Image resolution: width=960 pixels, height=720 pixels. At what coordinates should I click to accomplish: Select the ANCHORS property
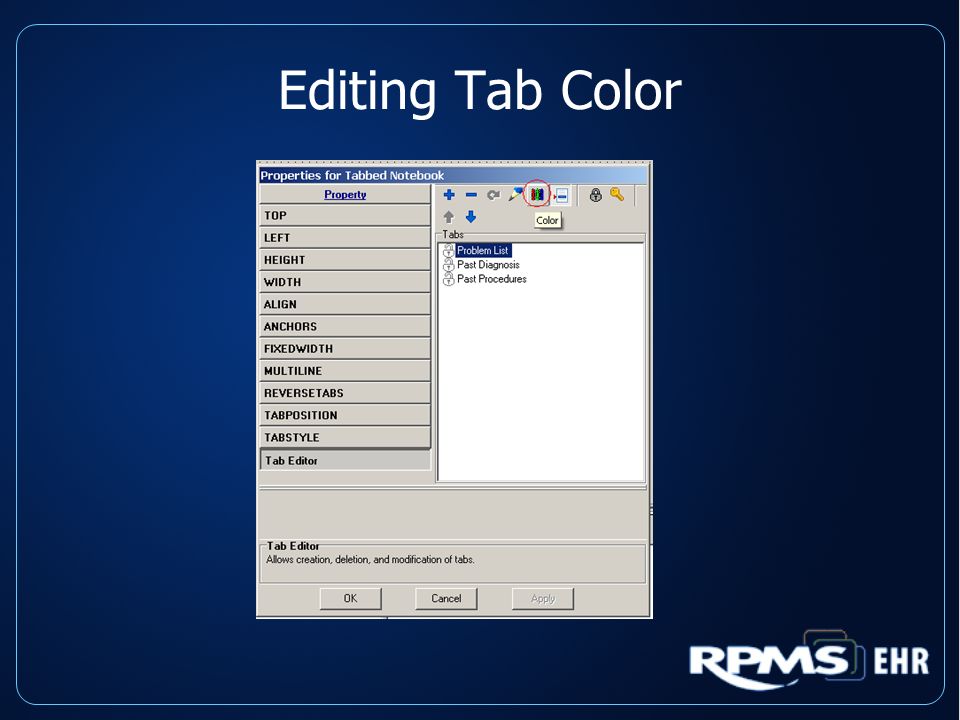coord(345,326)
